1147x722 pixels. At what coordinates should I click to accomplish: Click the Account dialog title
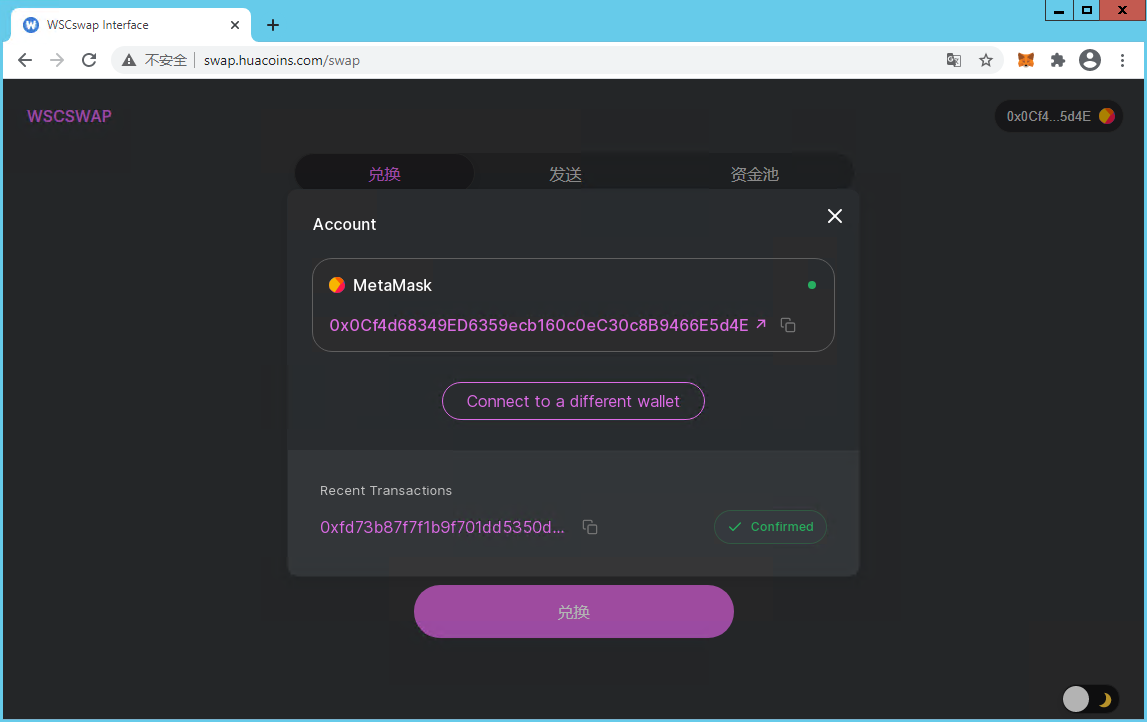[345, 225]
